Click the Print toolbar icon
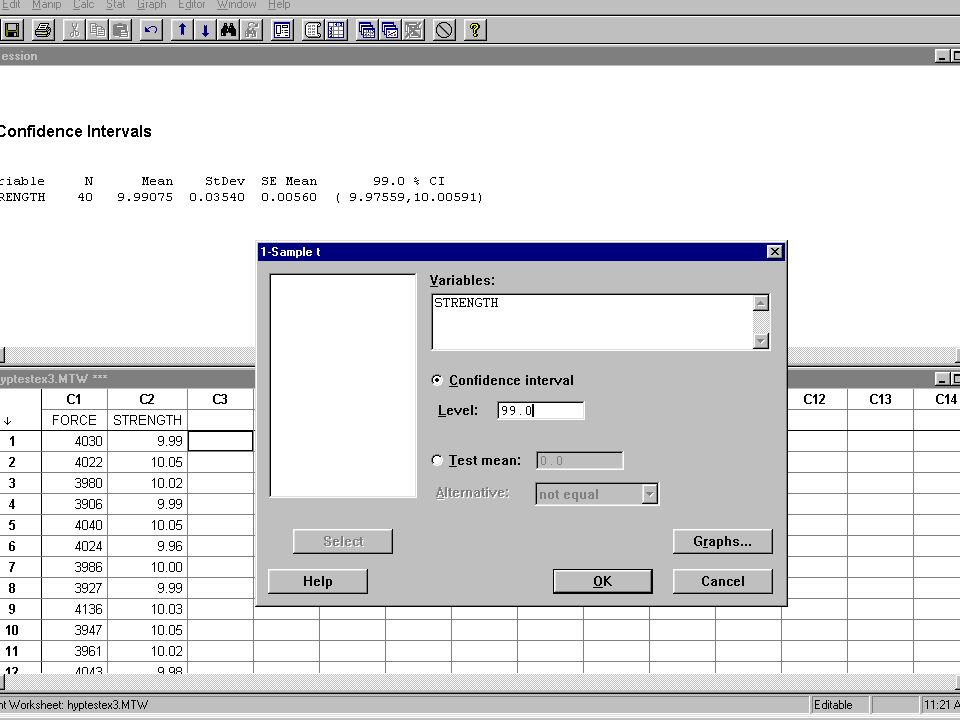 pos(43,30)
